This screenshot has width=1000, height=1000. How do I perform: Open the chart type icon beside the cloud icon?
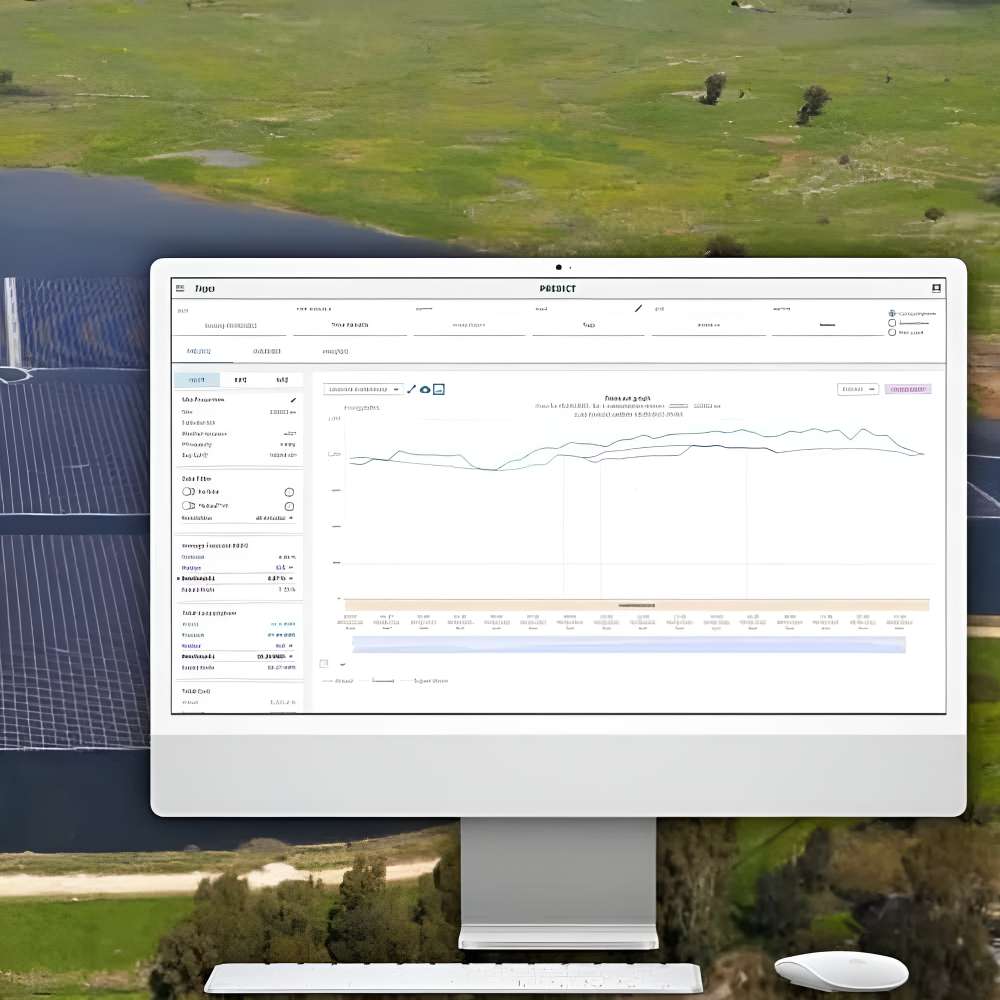click(438, 390)
